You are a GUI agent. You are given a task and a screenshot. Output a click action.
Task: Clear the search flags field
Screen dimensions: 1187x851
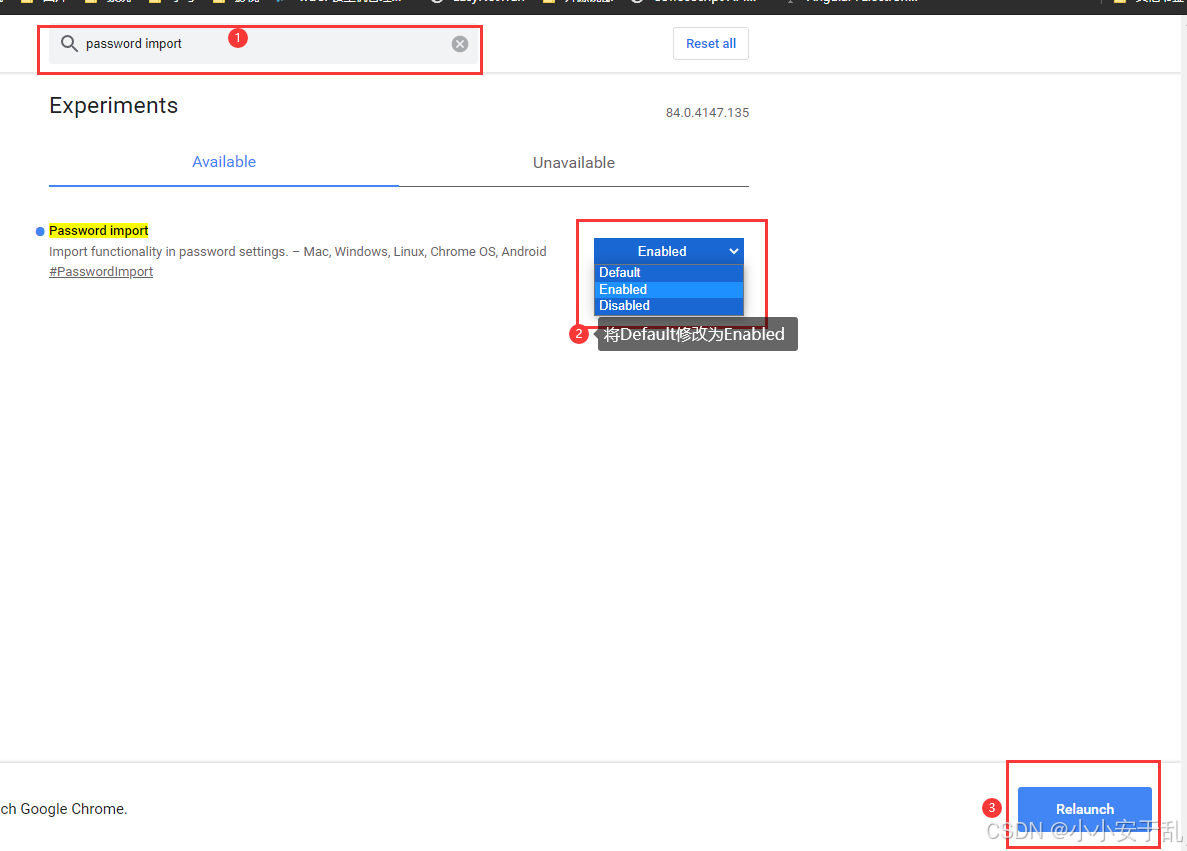coord(460,44)
